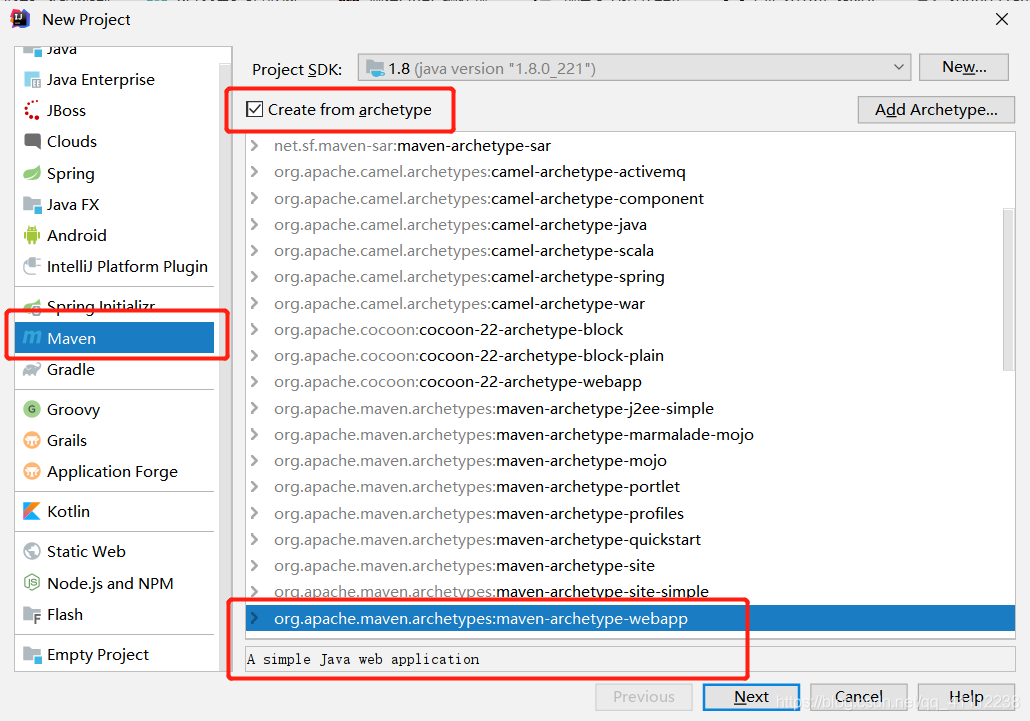Click the New... SDK button

(x=964, y=67)
